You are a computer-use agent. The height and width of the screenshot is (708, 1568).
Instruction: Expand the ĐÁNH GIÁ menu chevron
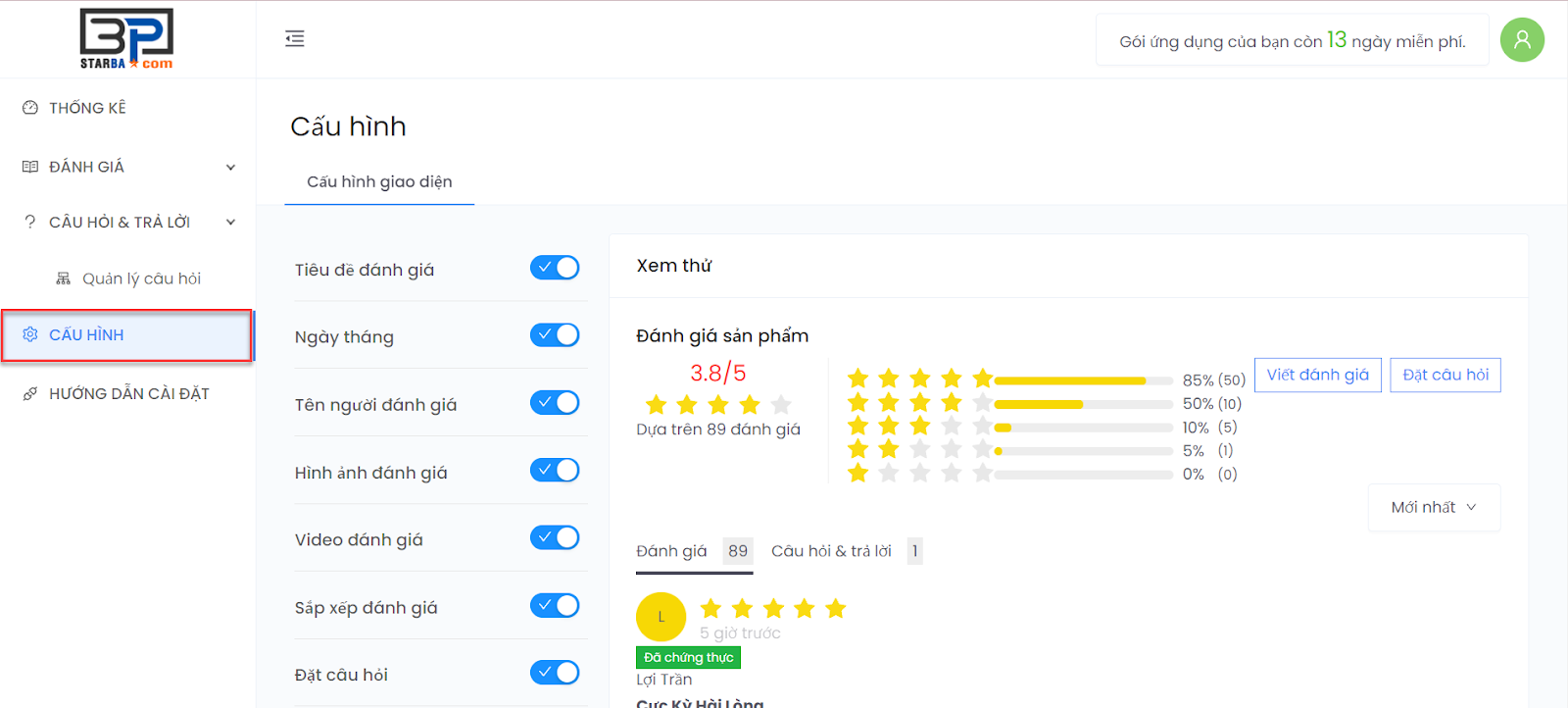[230, 168]
